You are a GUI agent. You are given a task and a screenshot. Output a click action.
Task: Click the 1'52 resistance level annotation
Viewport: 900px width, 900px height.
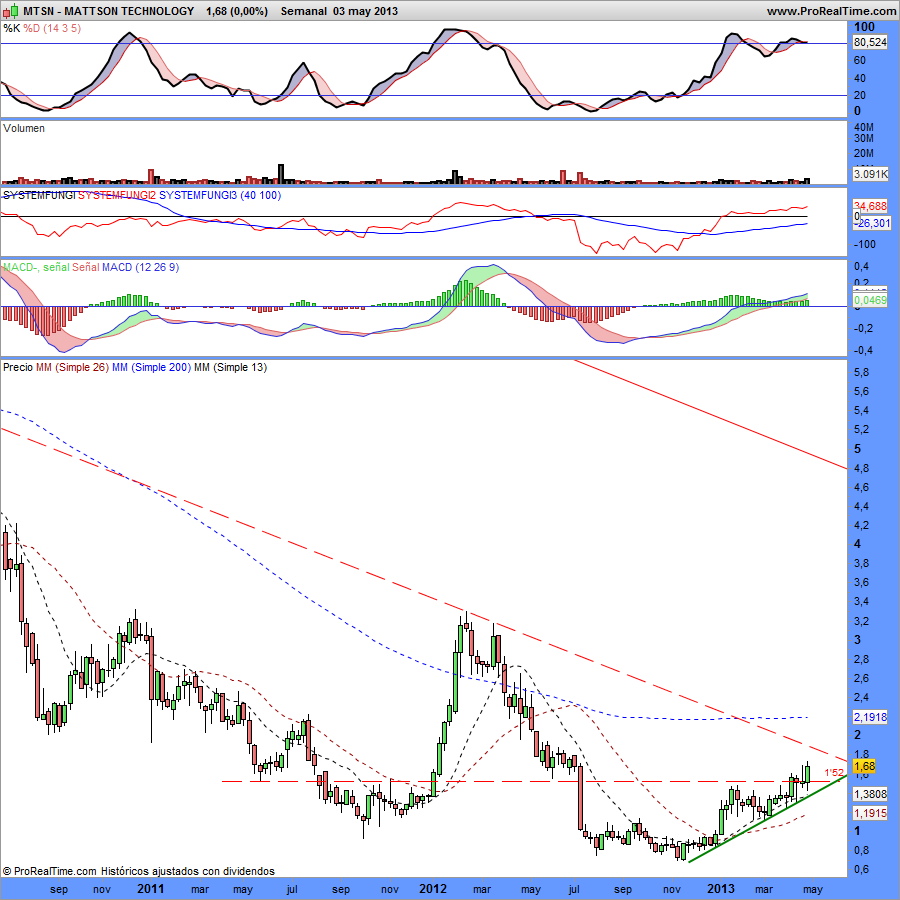pyautogui.click(x=834, y=773)
